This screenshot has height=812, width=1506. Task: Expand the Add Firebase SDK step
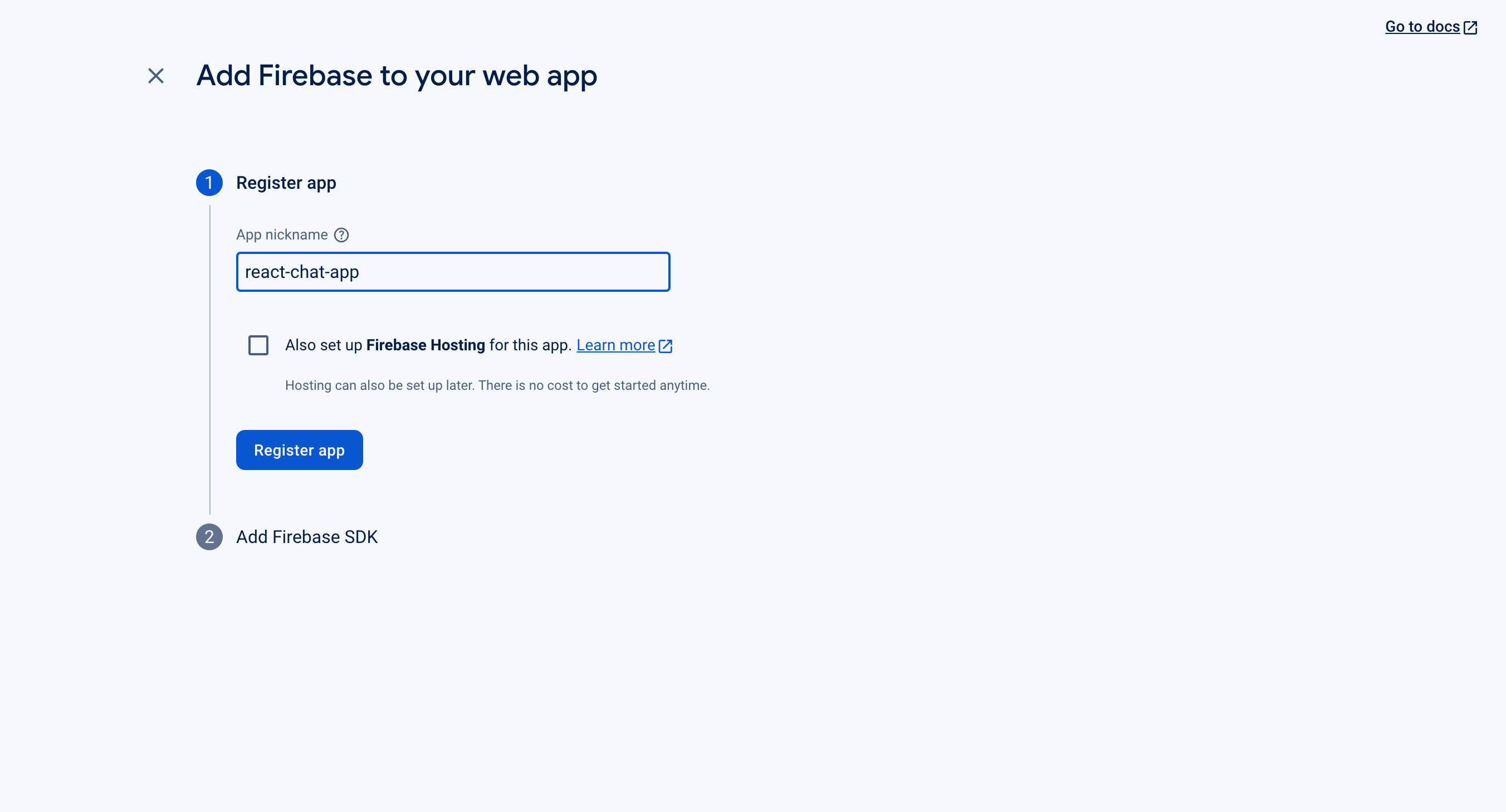coord(307,537)
